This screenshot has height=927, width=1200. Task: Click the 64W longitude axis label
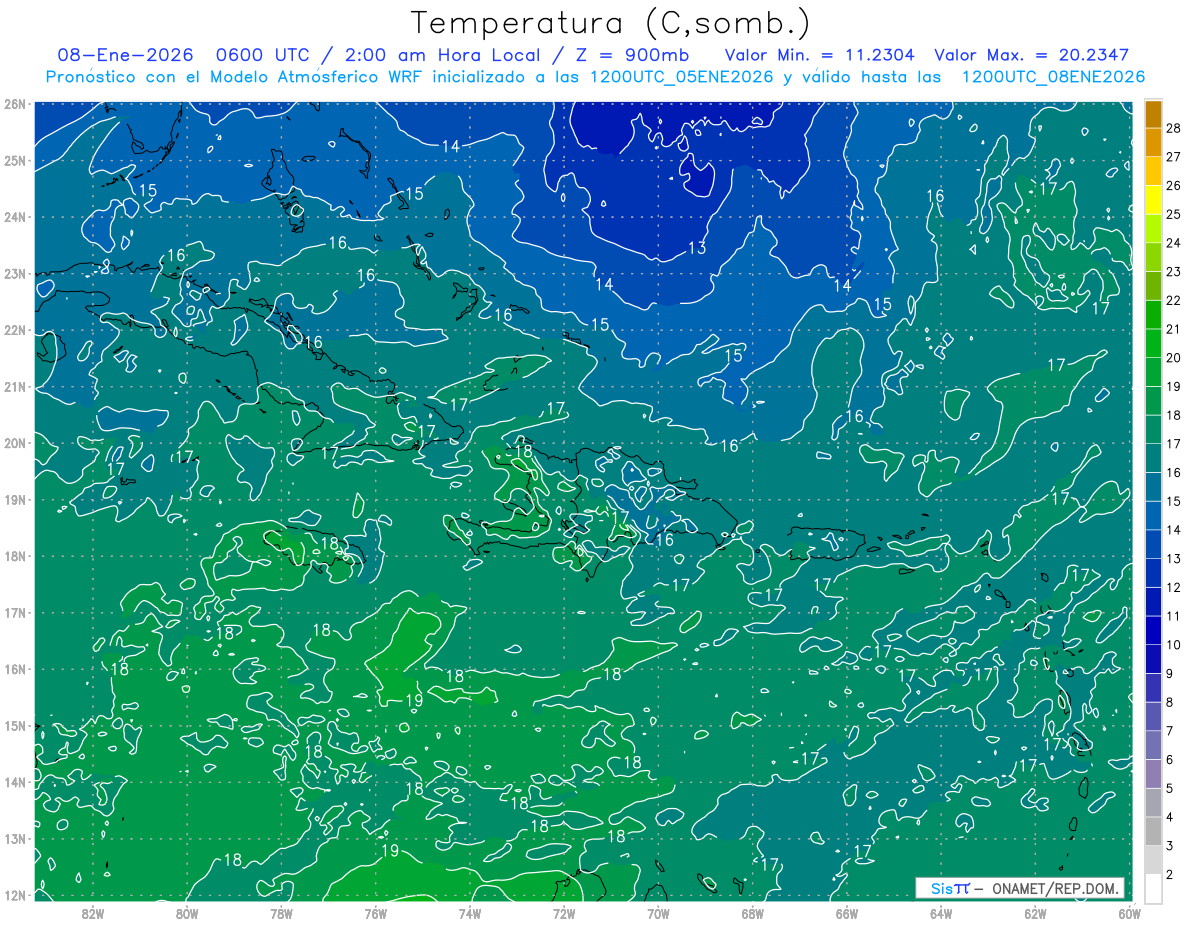[941, 913]
